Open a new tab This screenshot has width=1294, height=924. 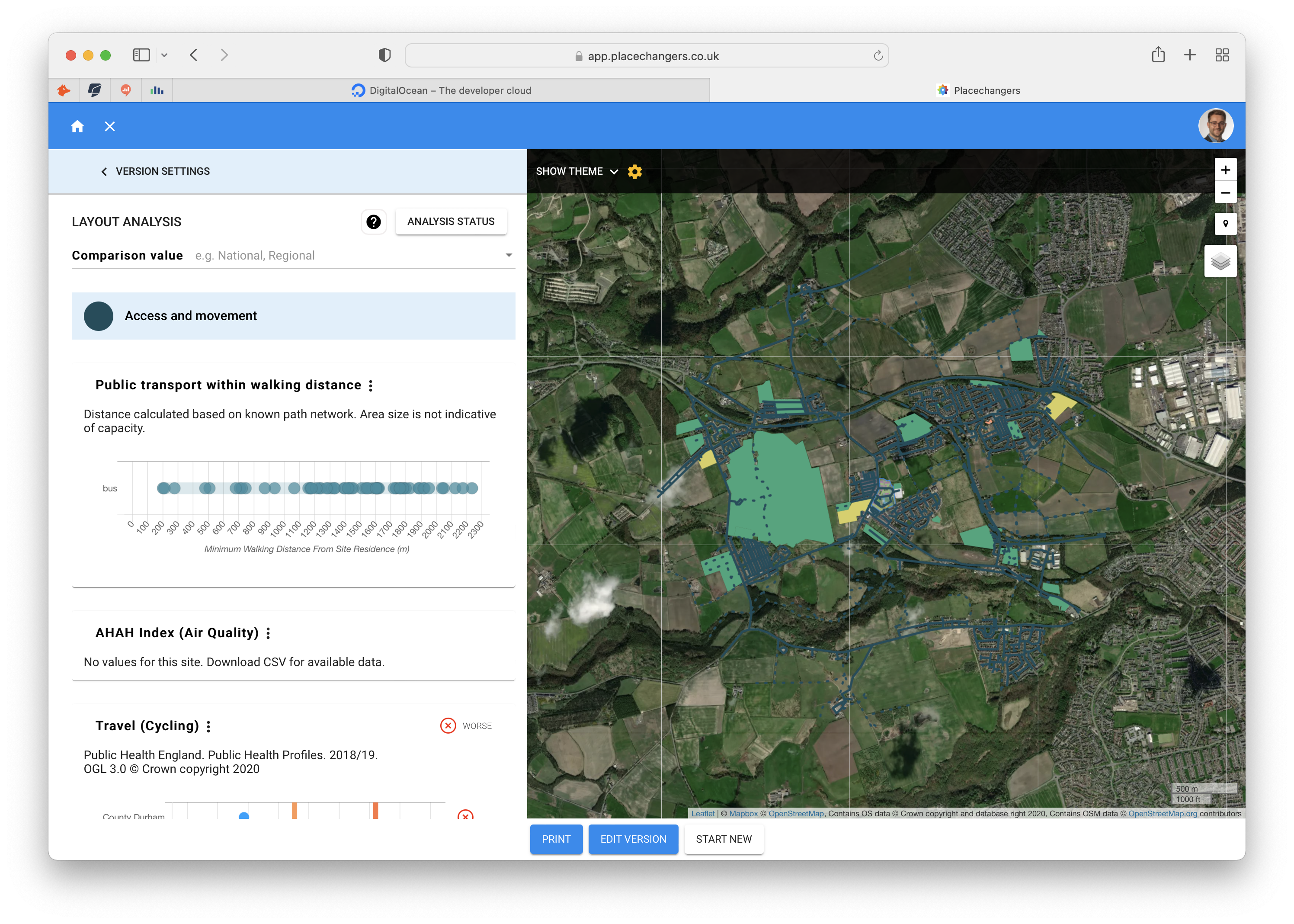point(1190,55)
